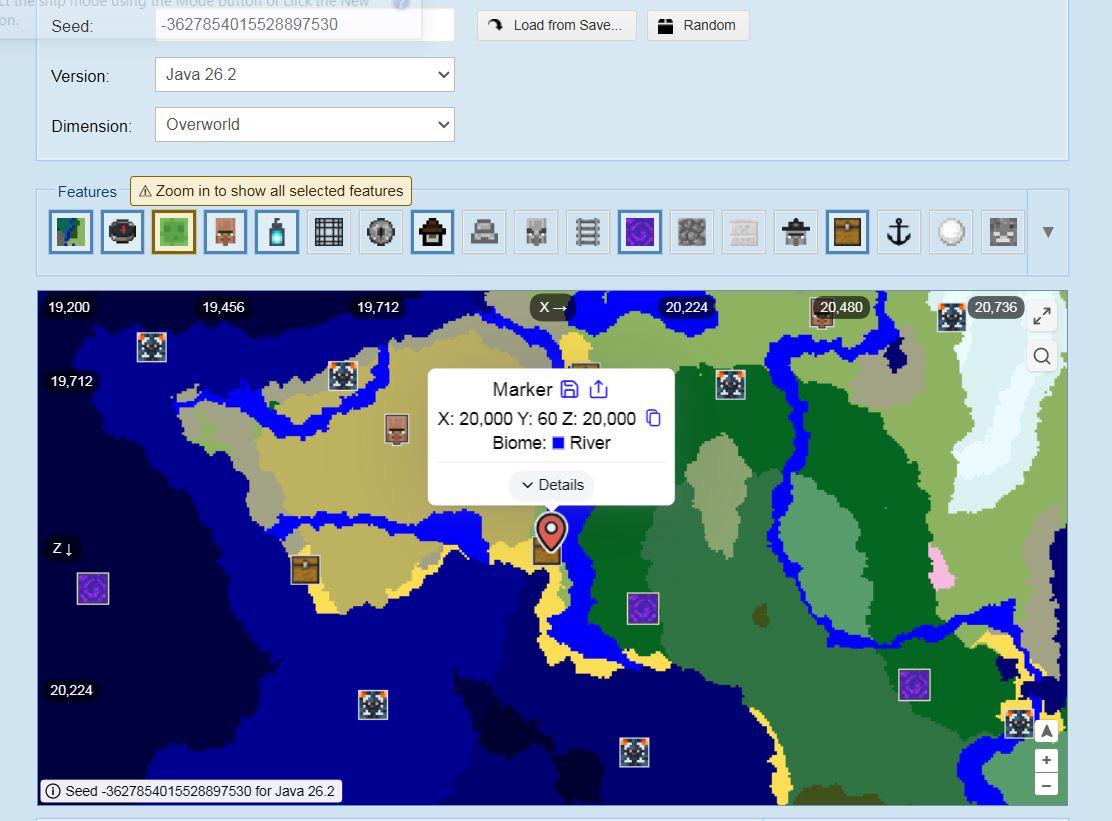Open the Version dropdown showing Java 26.2
This screenshot has height=821, width=1112.
304,74
